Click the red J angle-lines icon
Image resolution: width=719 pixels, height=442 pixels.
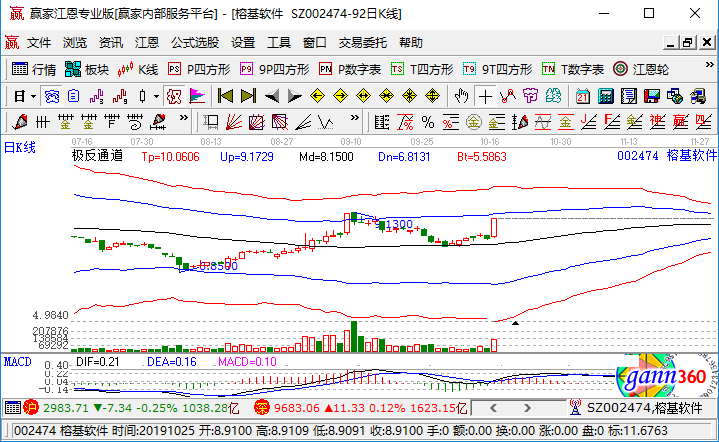[588, 122]
